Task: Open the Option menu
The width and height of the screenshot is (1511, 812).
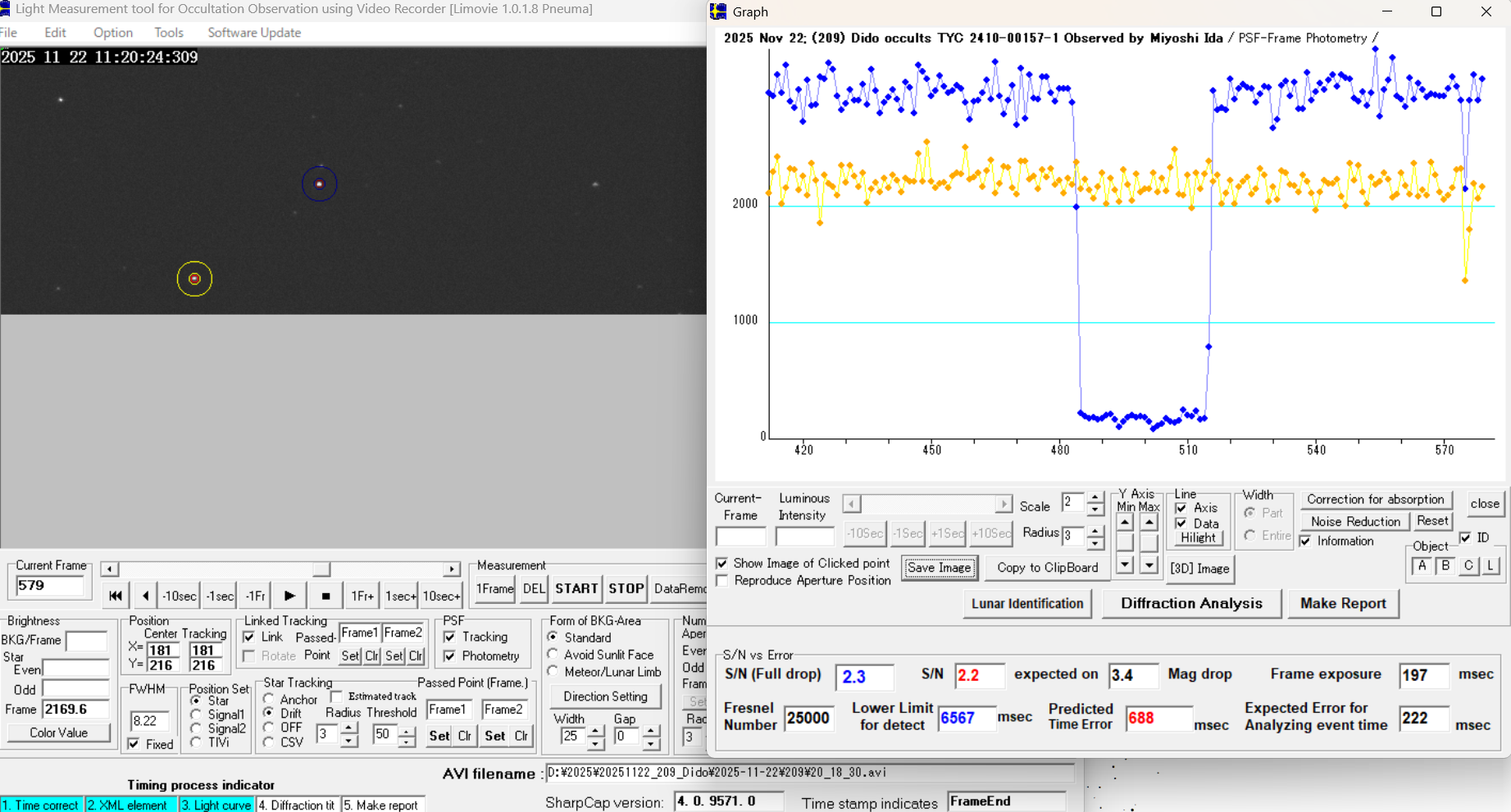Action: point(112,33)
